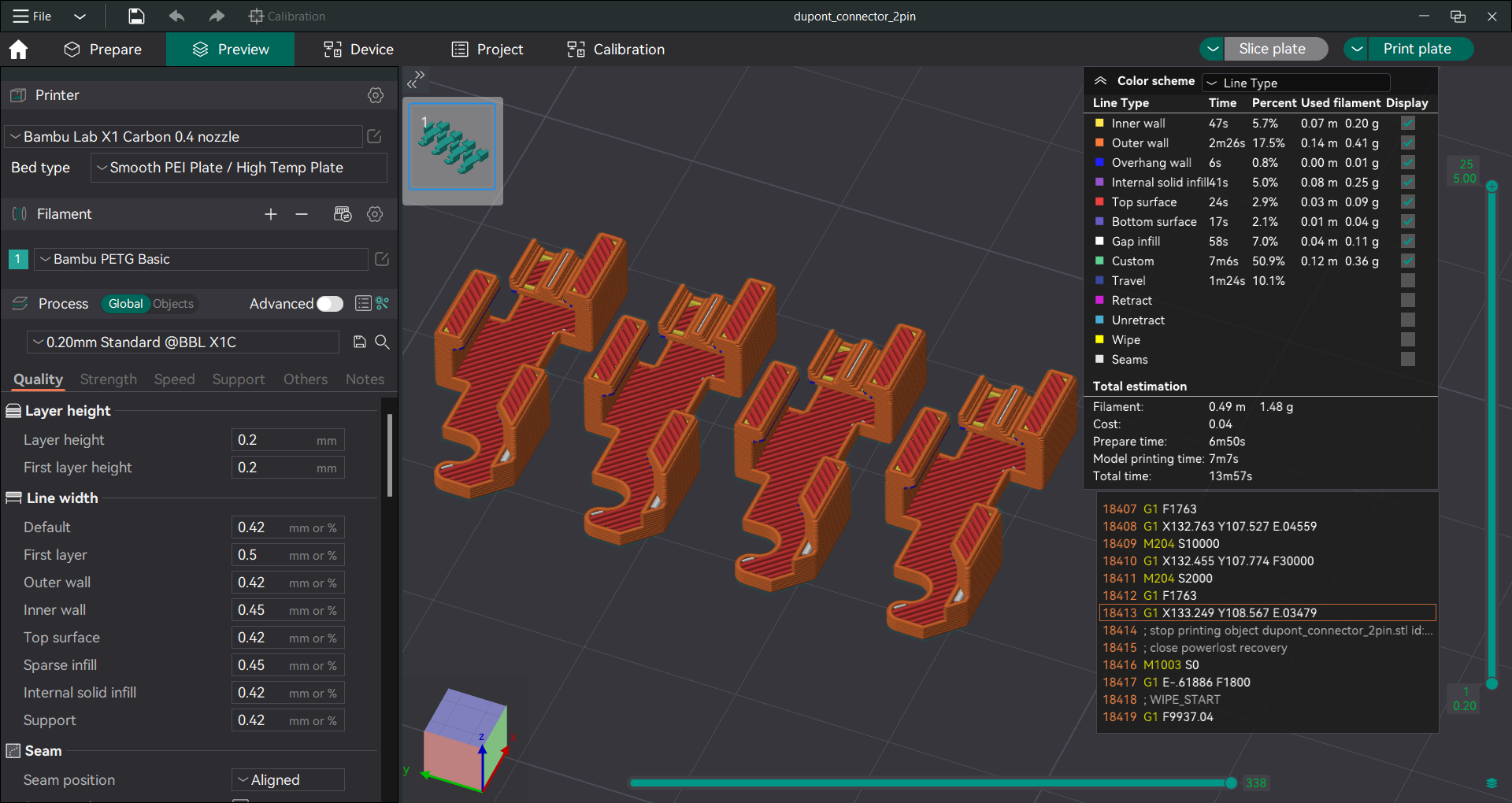This screenshot has height=803, width=1512.
Task: Save the process preset icon
Action: (360, 342)
